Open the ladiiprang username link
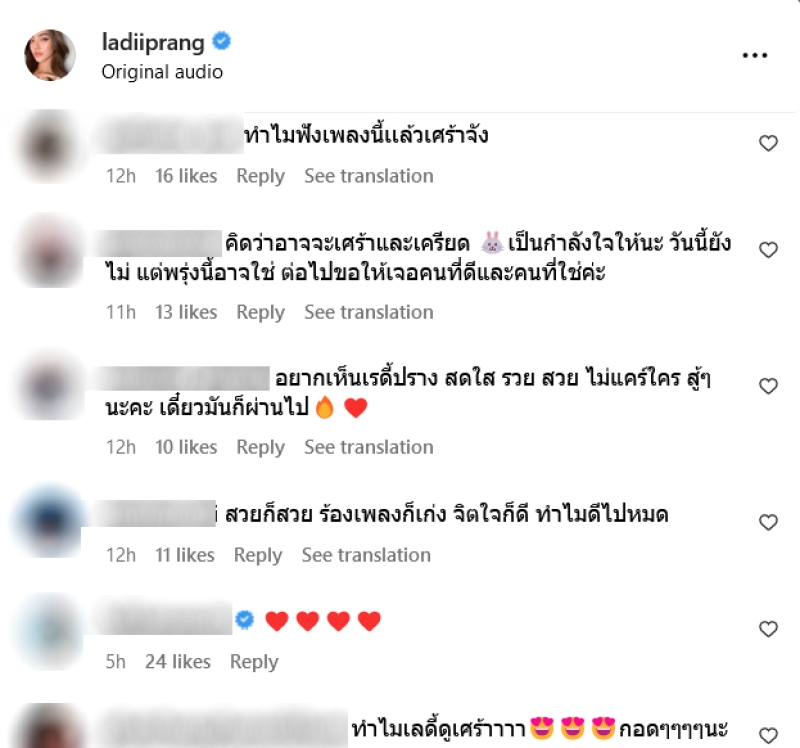The width and height of the screenshot is (800, 748). [153, 42]
